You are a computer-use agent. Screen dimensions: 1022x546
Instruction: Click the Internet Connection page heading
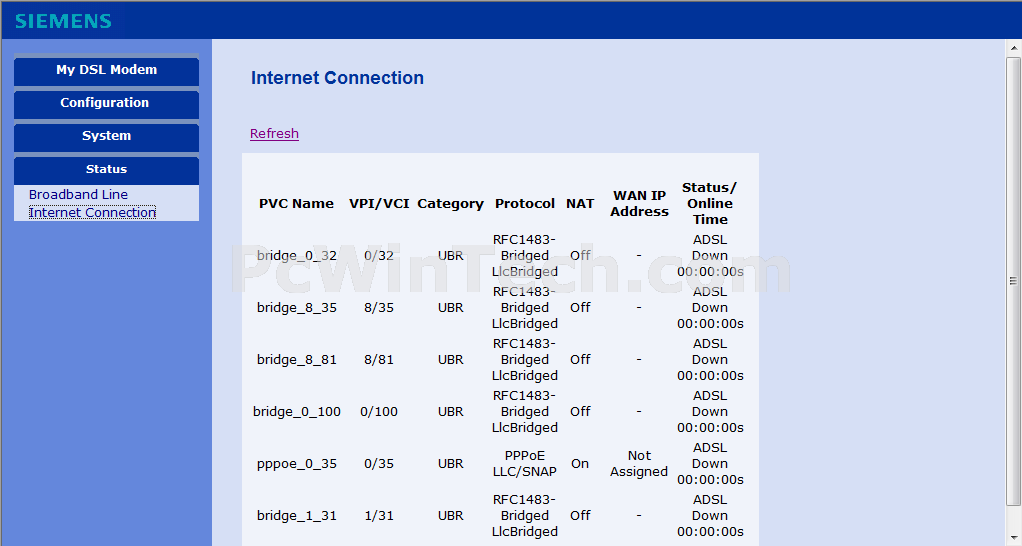coord(337,78)
